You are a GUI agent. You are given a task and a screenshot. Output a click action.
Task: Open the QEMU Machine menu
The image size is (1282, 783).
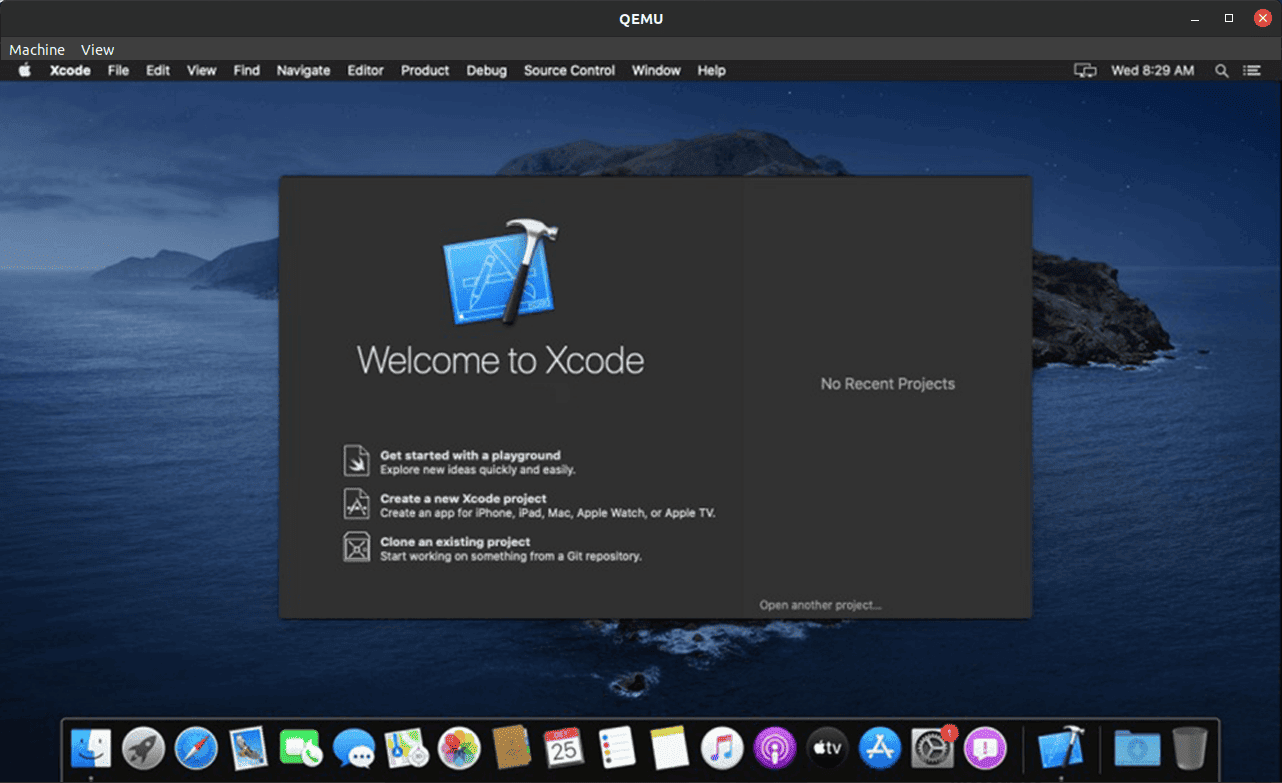[x=36, y=49]
